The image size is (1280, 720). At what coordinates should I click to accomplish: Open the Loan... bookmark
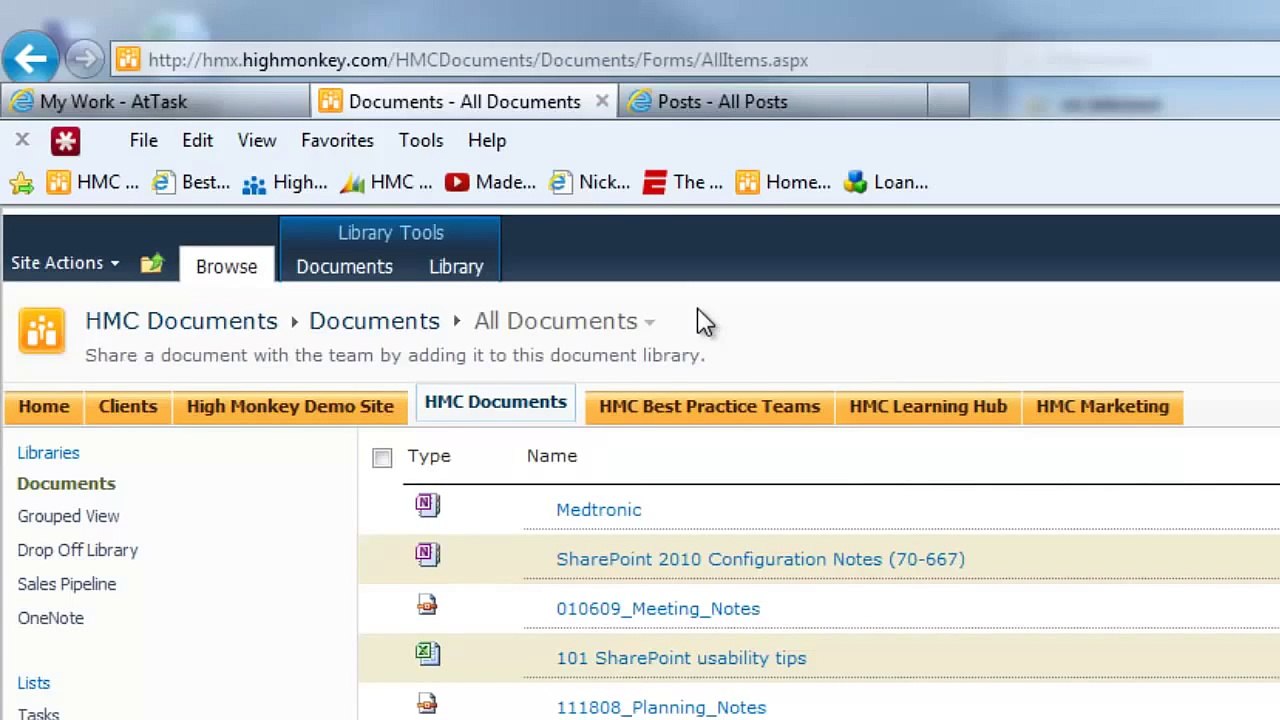point(886,183)
